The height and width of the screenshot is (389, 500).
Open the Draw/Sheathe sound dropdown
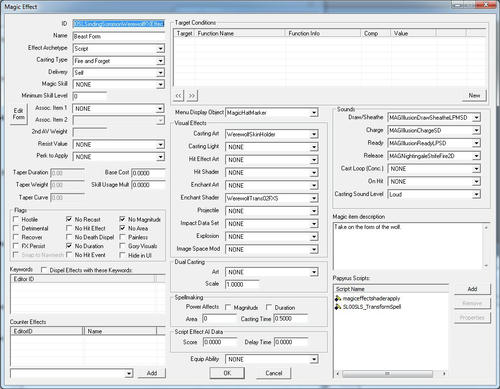click(476, 118)
